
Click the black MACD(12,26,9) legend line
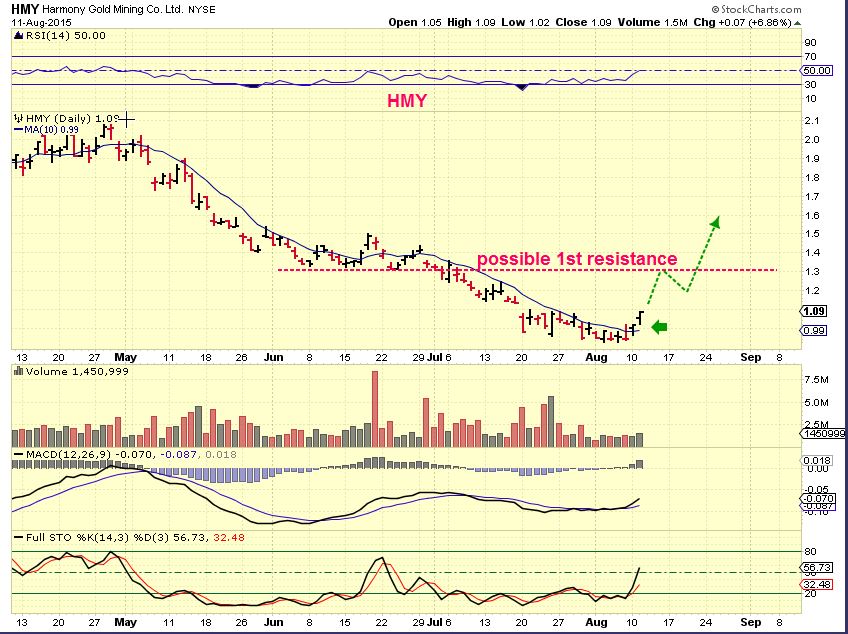point(19,455)
